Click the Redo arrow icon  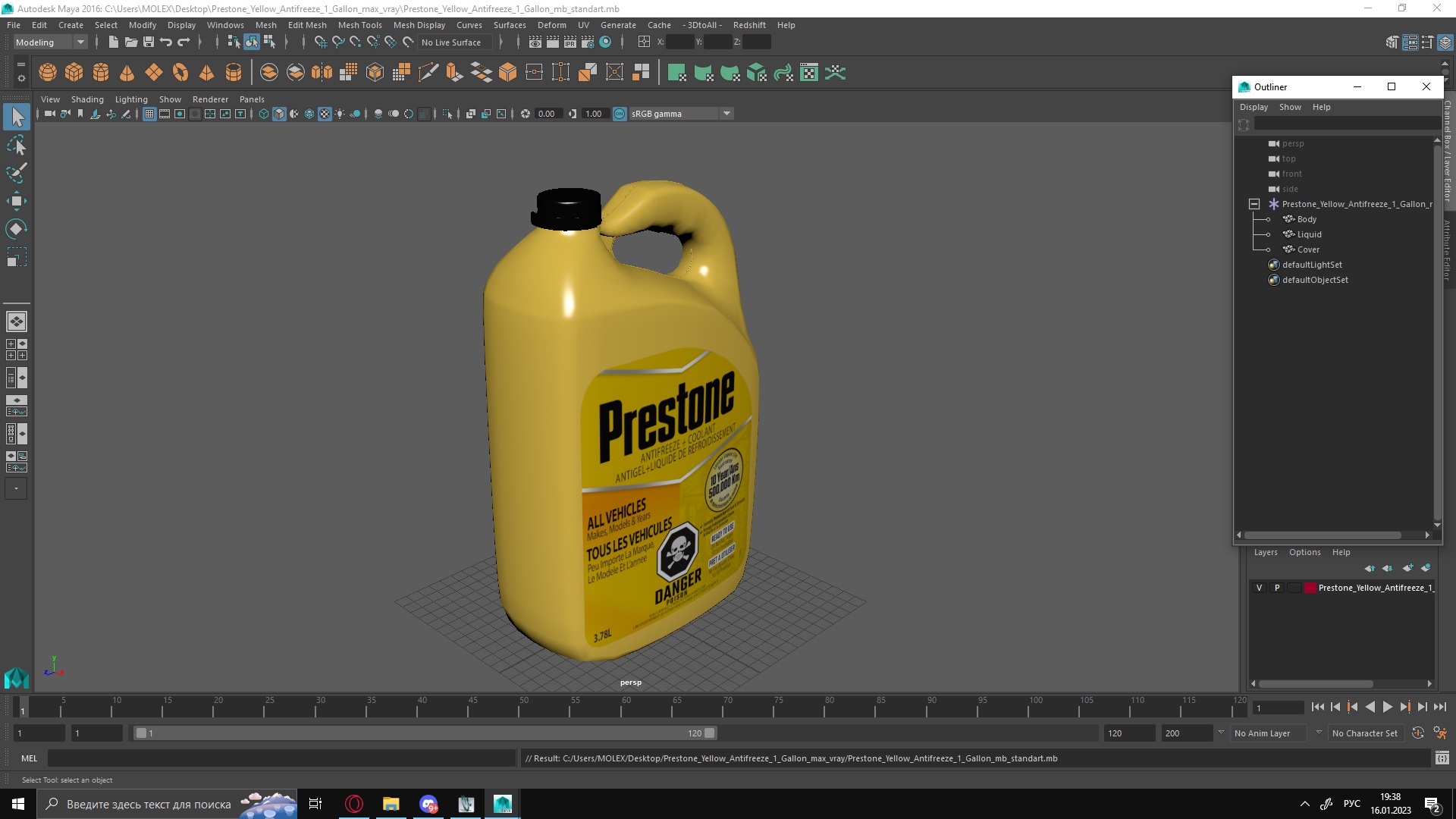click(x=183, y=42)
